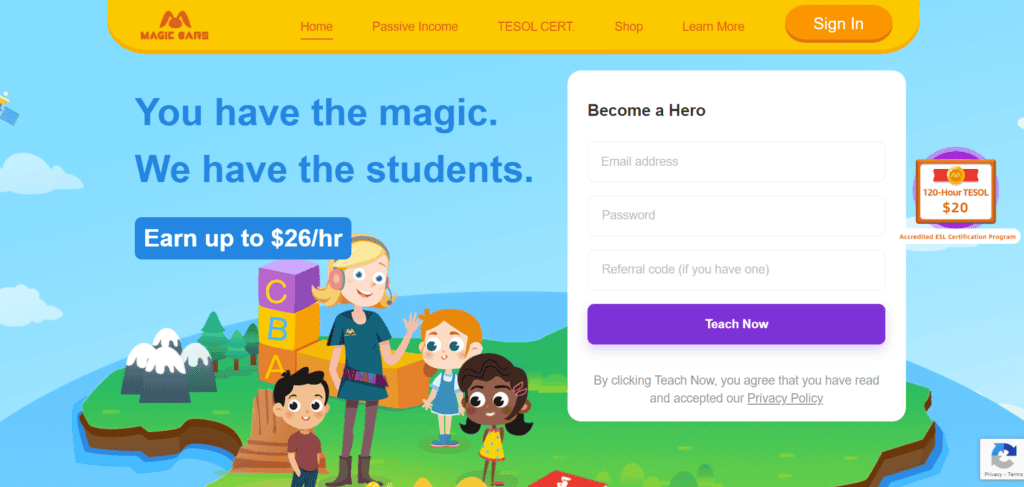Open the Privacy Policy link
The image size is (1024, 487).
point(785,398)
